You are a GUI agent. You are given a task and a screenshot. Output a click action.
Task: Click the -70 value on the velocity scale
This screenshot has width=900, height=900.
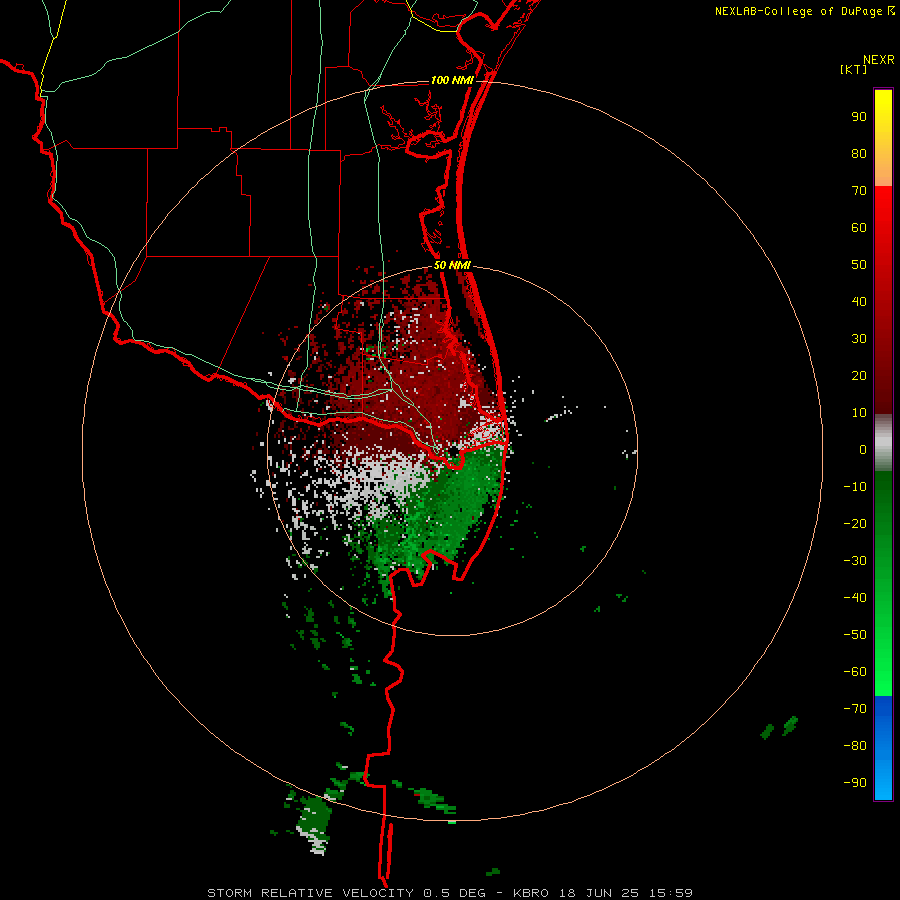tap(855, 709)
